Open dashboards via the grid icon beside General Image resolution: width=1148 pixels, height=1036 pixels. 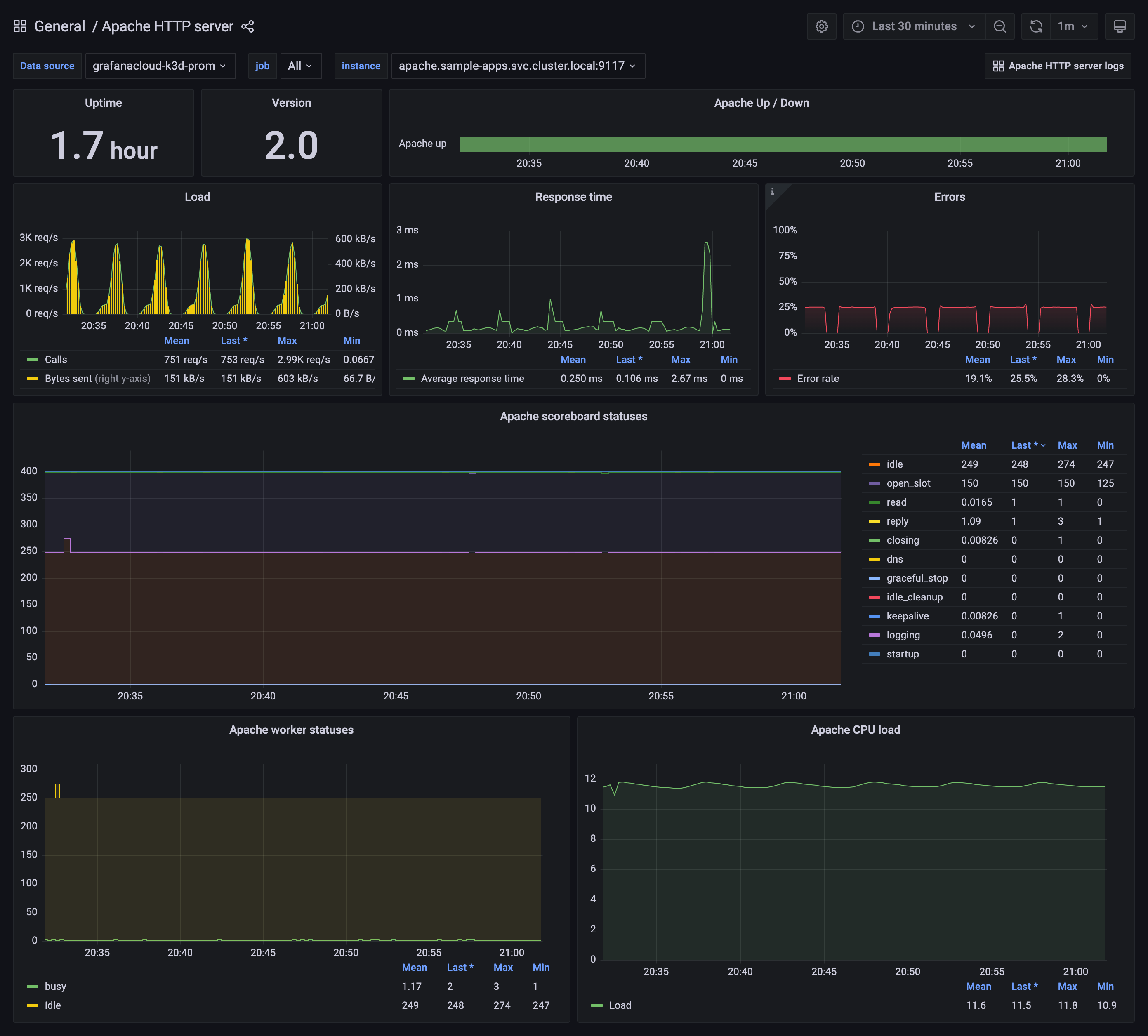pos(20,26)
